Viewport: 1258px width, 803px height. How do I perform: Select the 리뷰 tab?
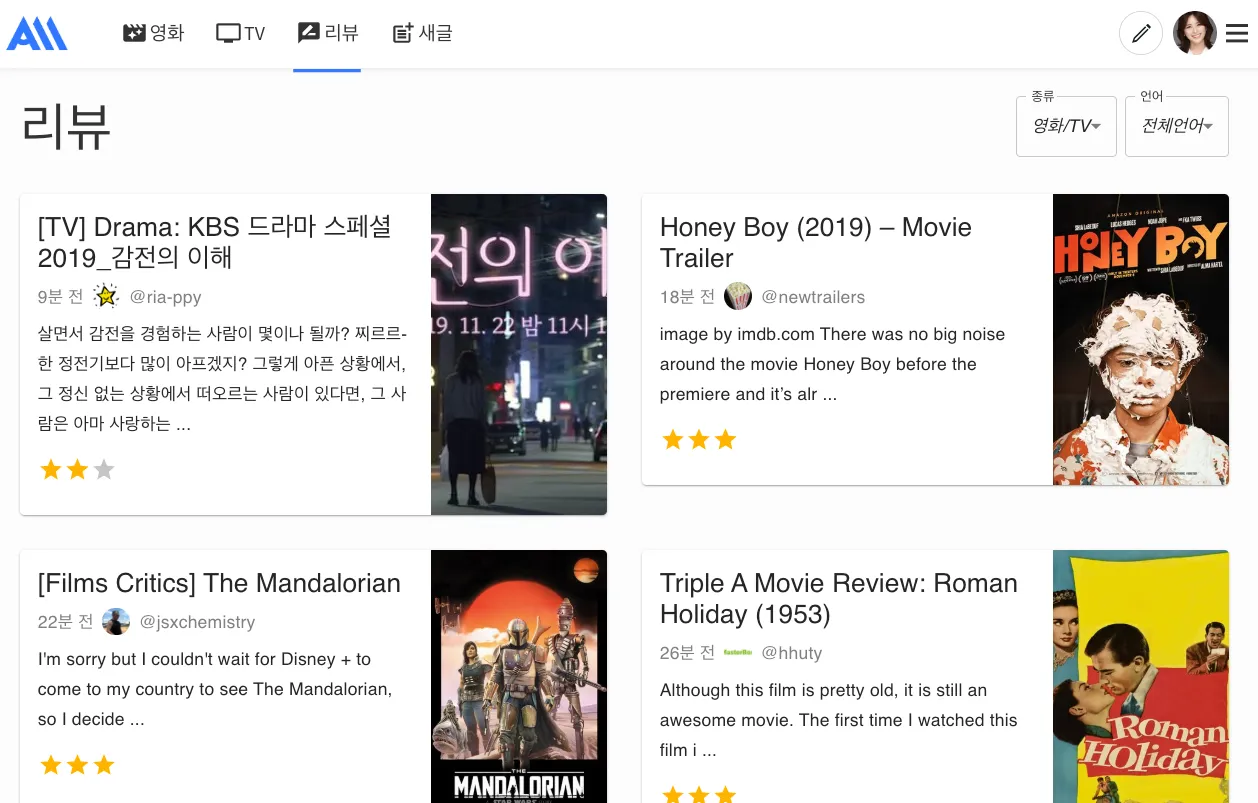(x=328, y=33)
